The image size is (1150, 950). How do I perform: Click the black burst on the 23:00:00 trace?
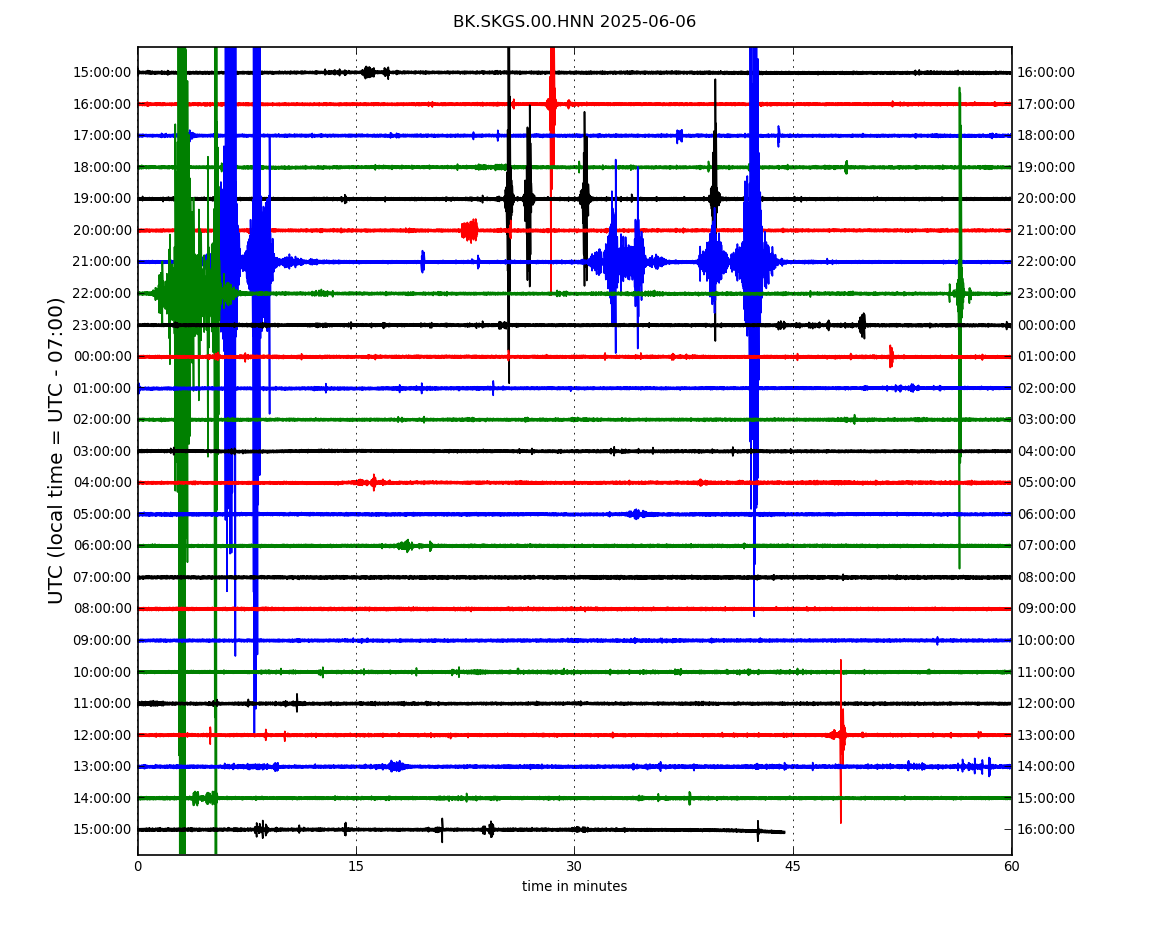point(862,325)
